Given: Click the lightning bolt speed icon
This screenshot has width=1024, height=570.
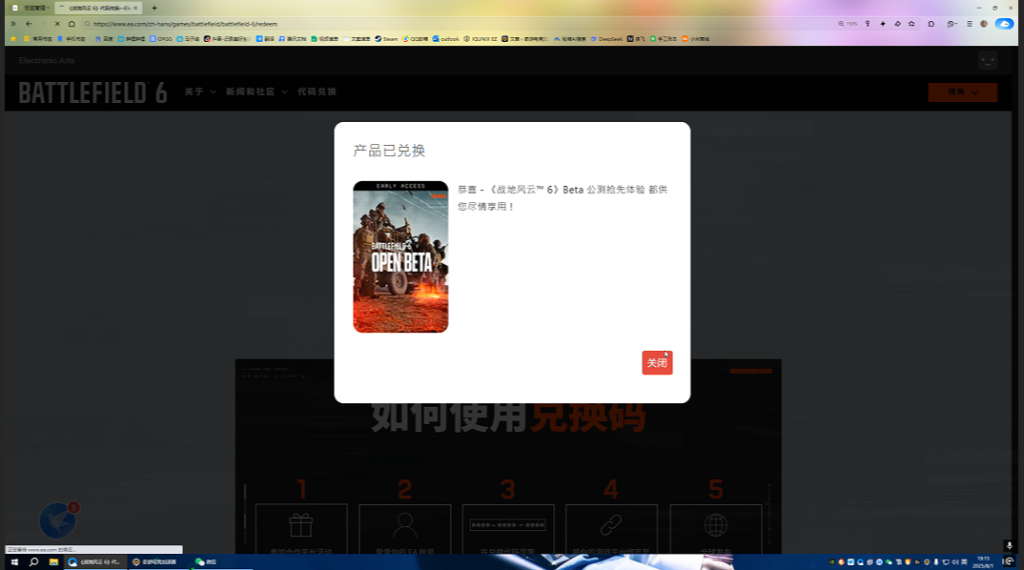Looking at the screenshot, I should pos(883,24).
